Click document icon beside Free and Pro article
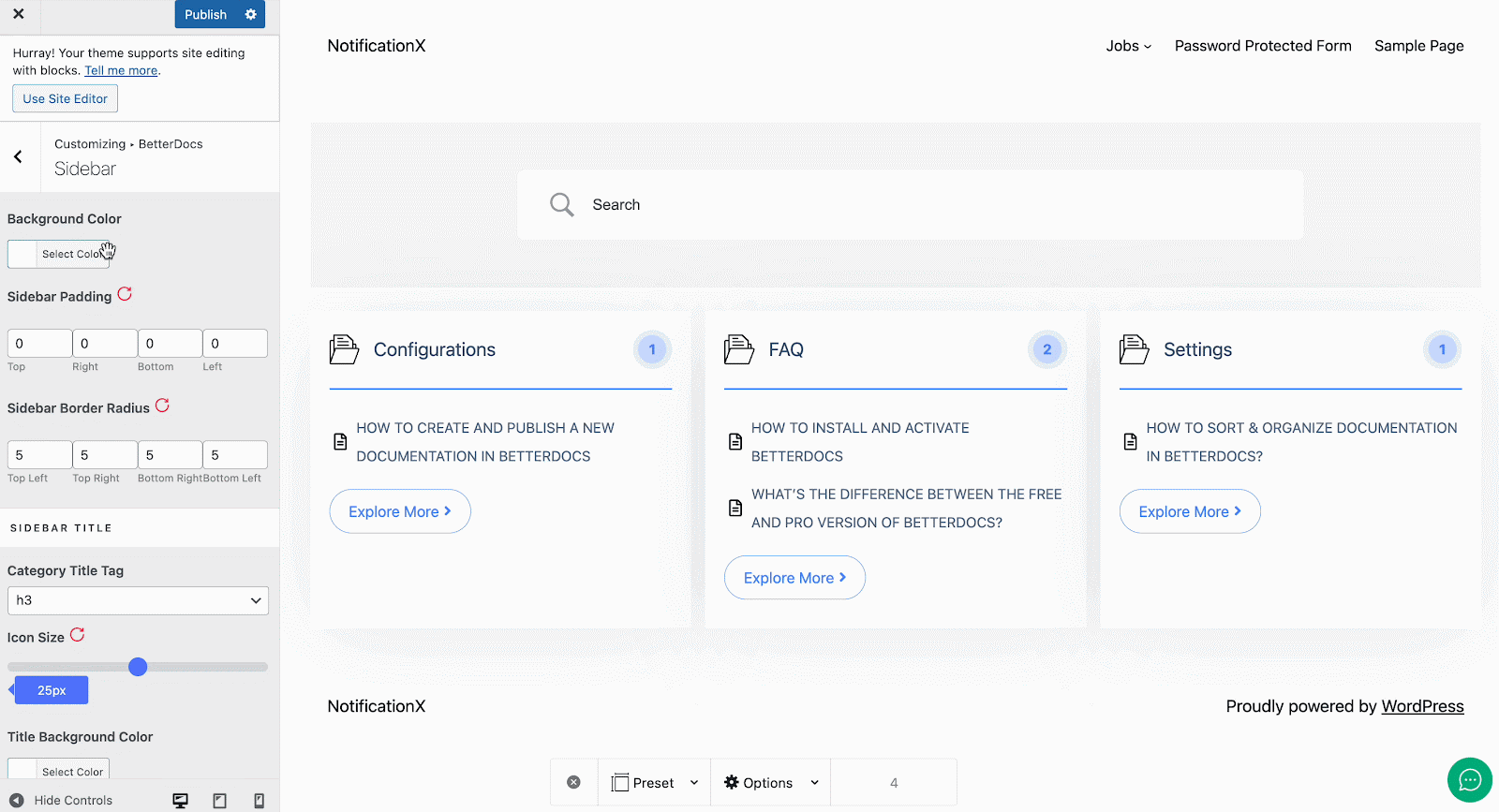1499x812 pixels. point(735,508)
